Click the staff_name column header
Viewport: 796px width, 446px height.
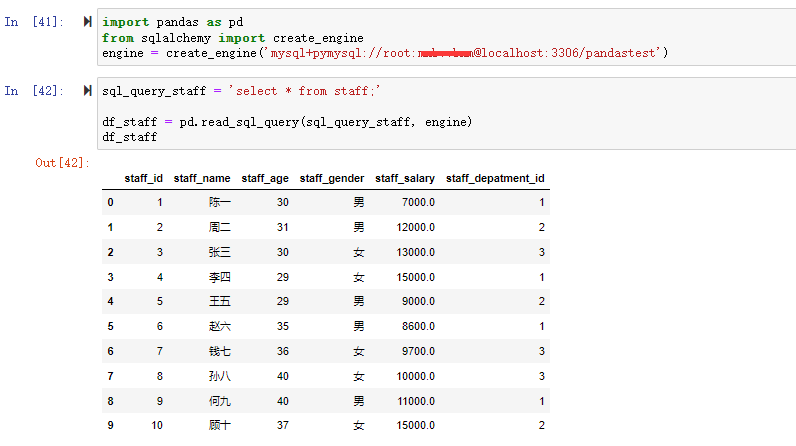click(x=202, y=179)
